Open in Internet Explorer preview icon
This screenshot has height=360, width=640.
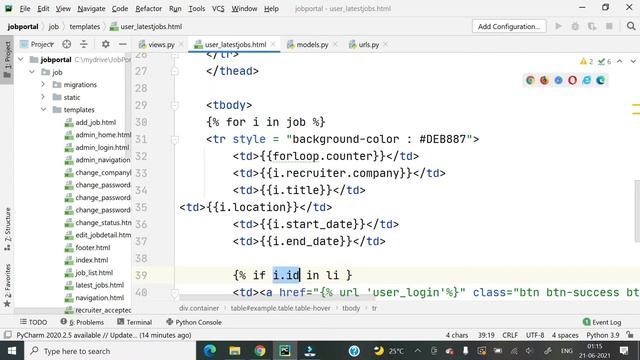[587, 80]
